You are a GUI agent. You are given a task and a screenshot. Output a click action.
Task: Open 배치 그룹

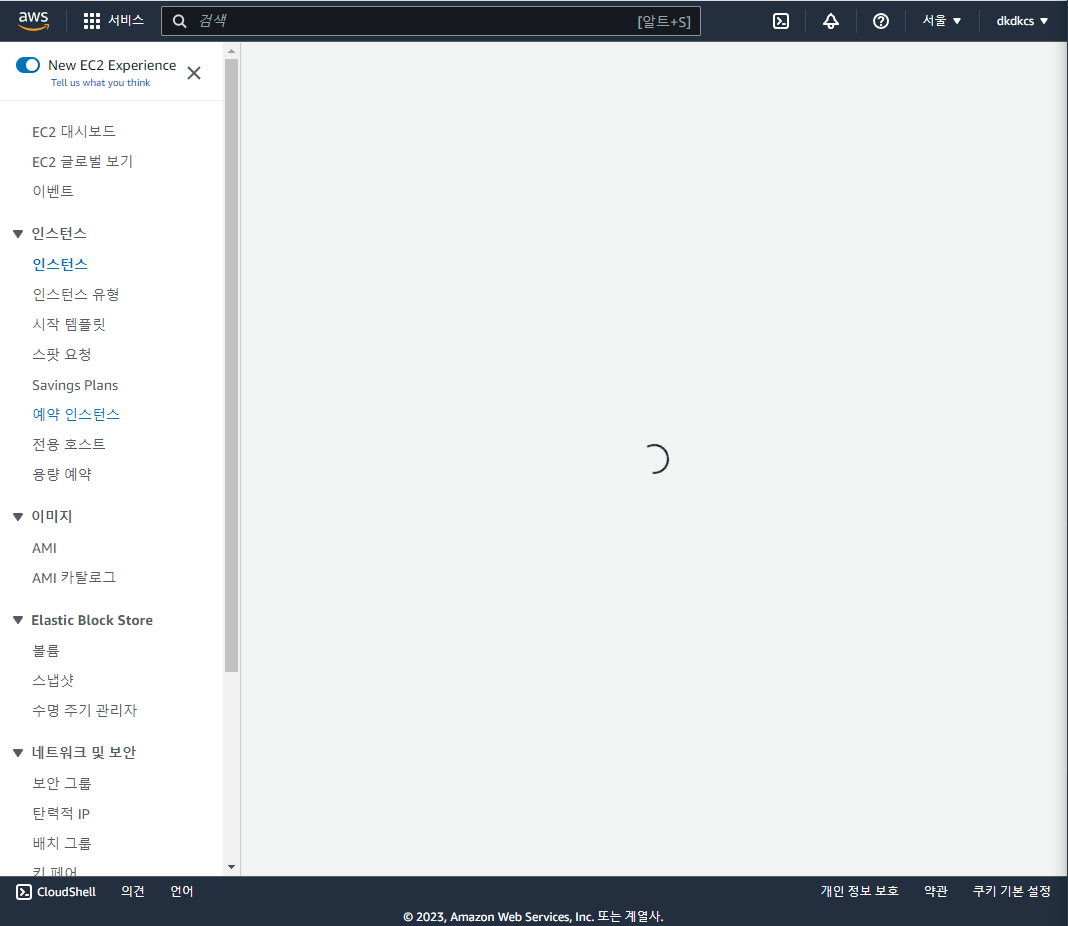coord(61,843)
